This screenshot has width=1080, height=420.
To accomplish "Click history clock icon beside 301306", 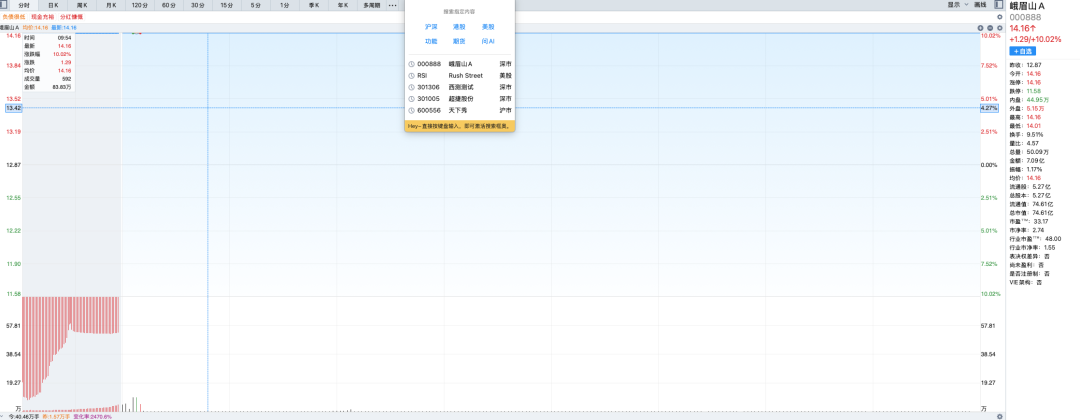I will 411,87.
